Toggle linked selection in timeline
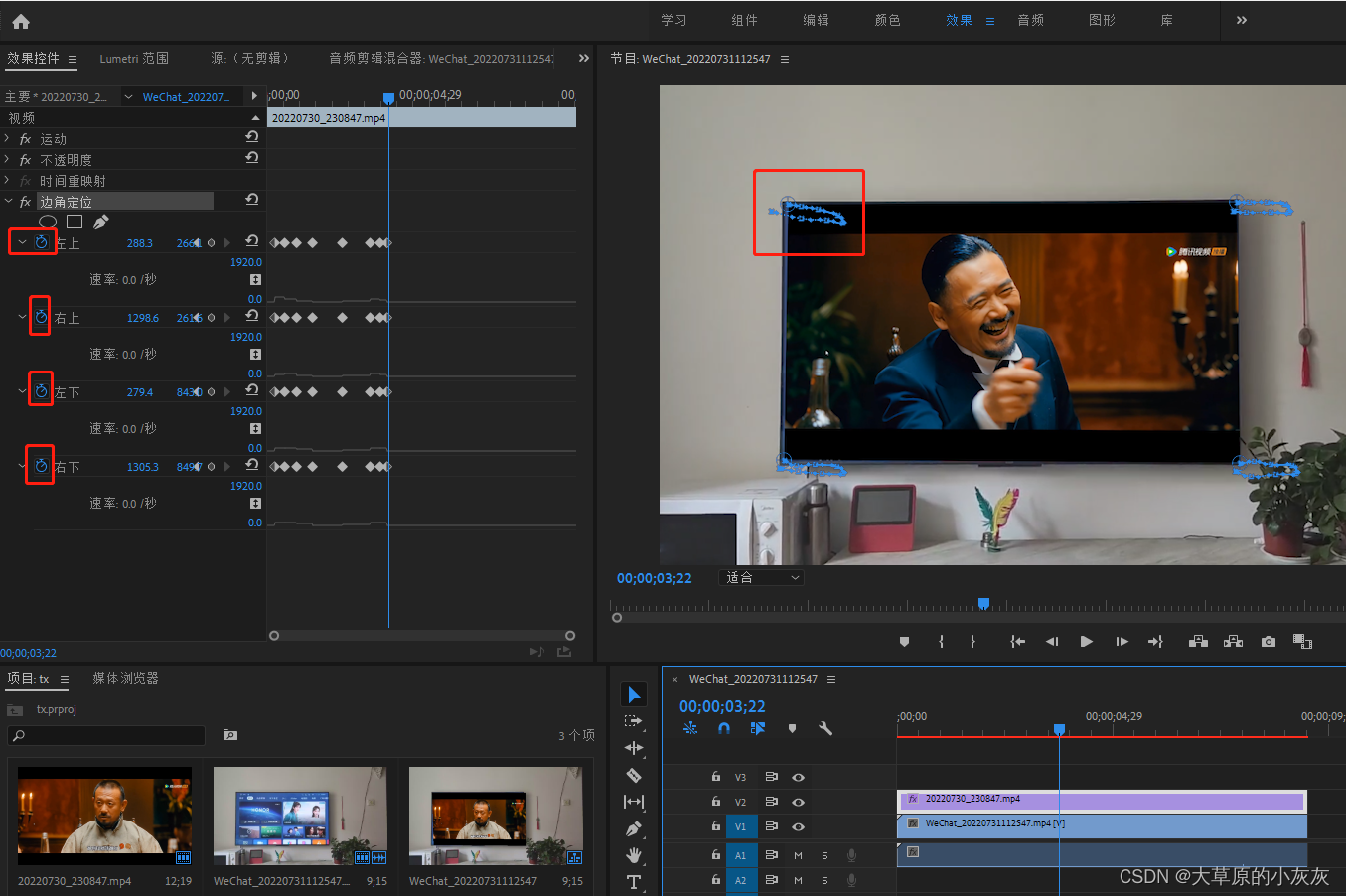This screenshot has width=1346, height=896. 758,728
